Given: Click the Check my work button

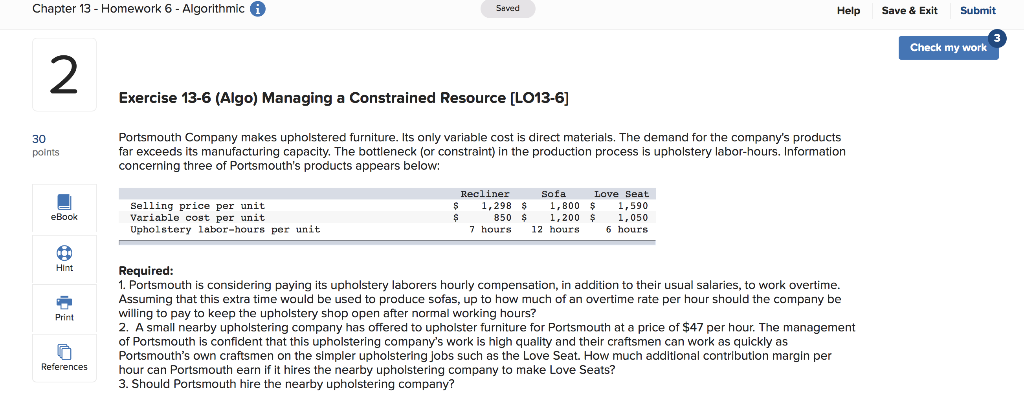Looking at the screenshot, I should pos(948,48).
